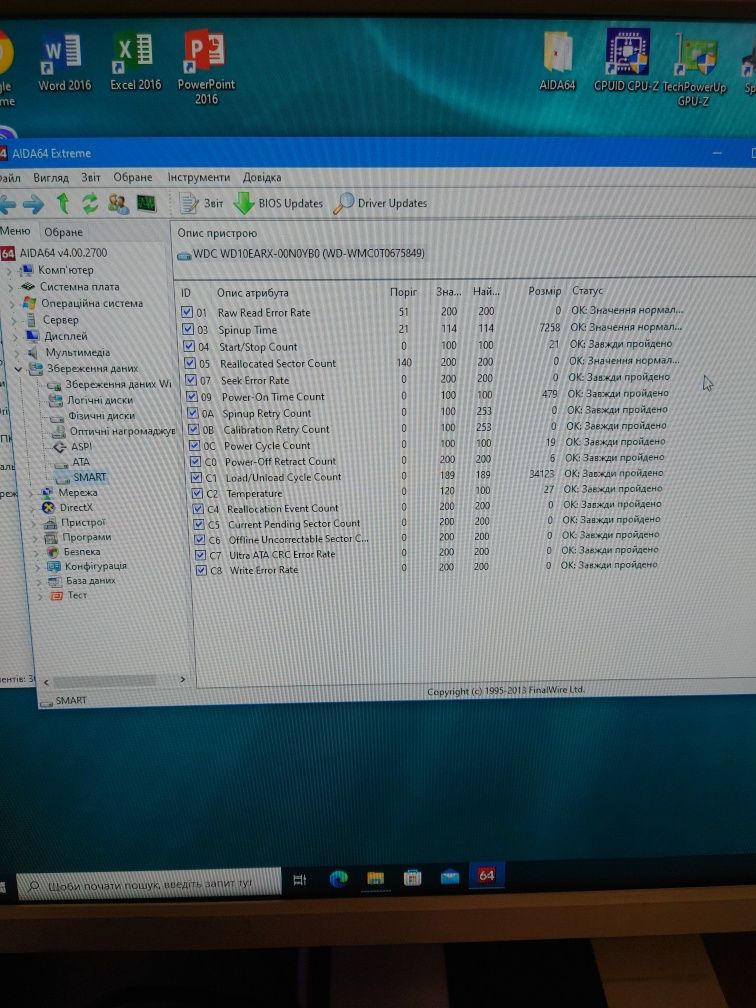Viewport: 756px width, 1008px height.
Task: Open File Explorer from taskbar
Action: (375, 878)
